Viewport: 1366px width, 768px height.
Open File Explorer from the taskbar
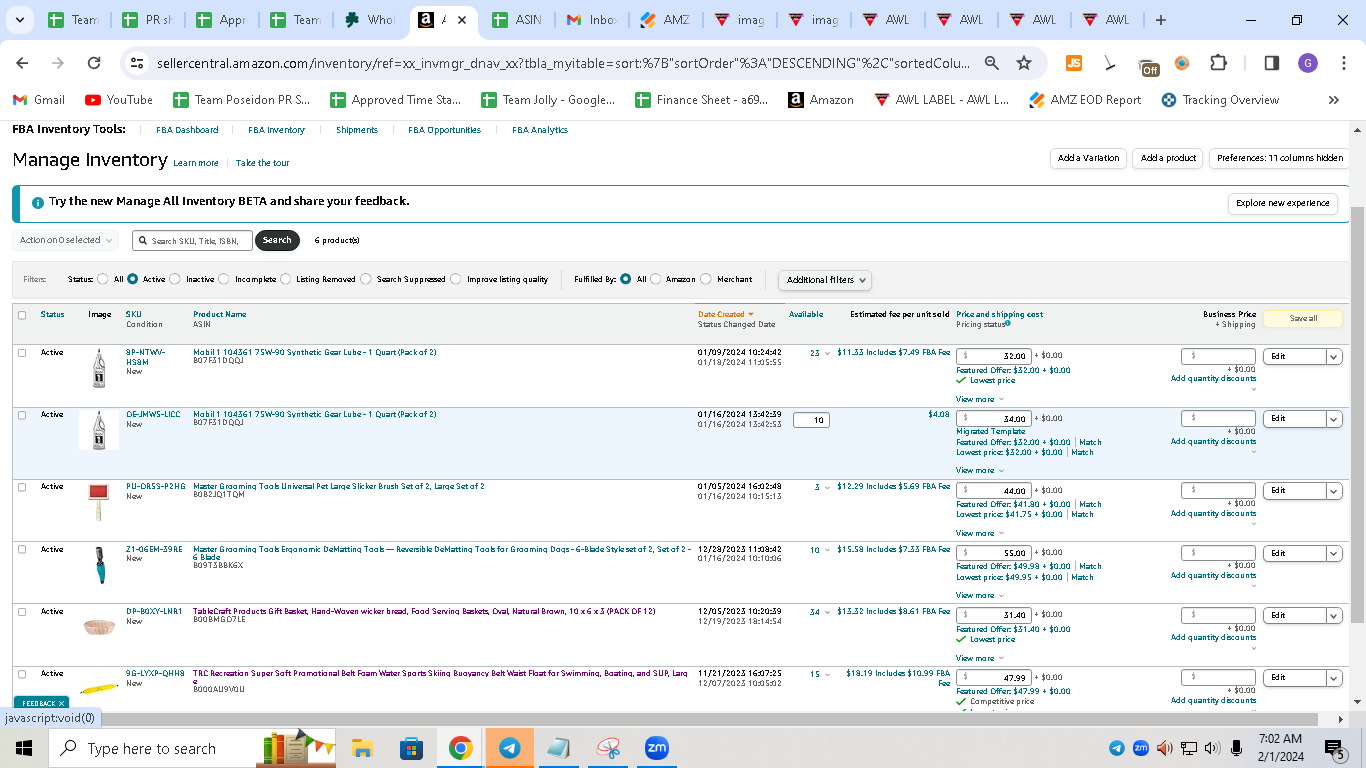[x=362, y=748]
